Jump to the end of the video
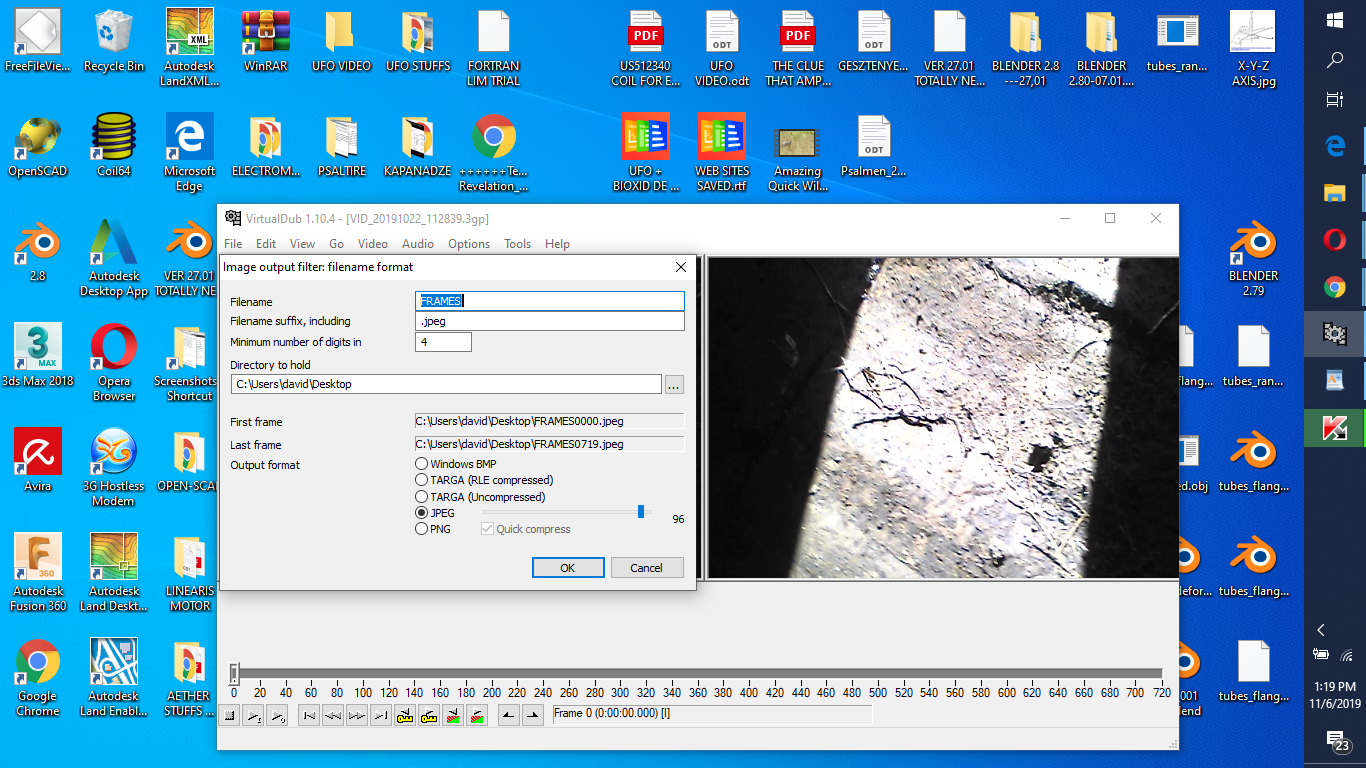 pos(381,715)
